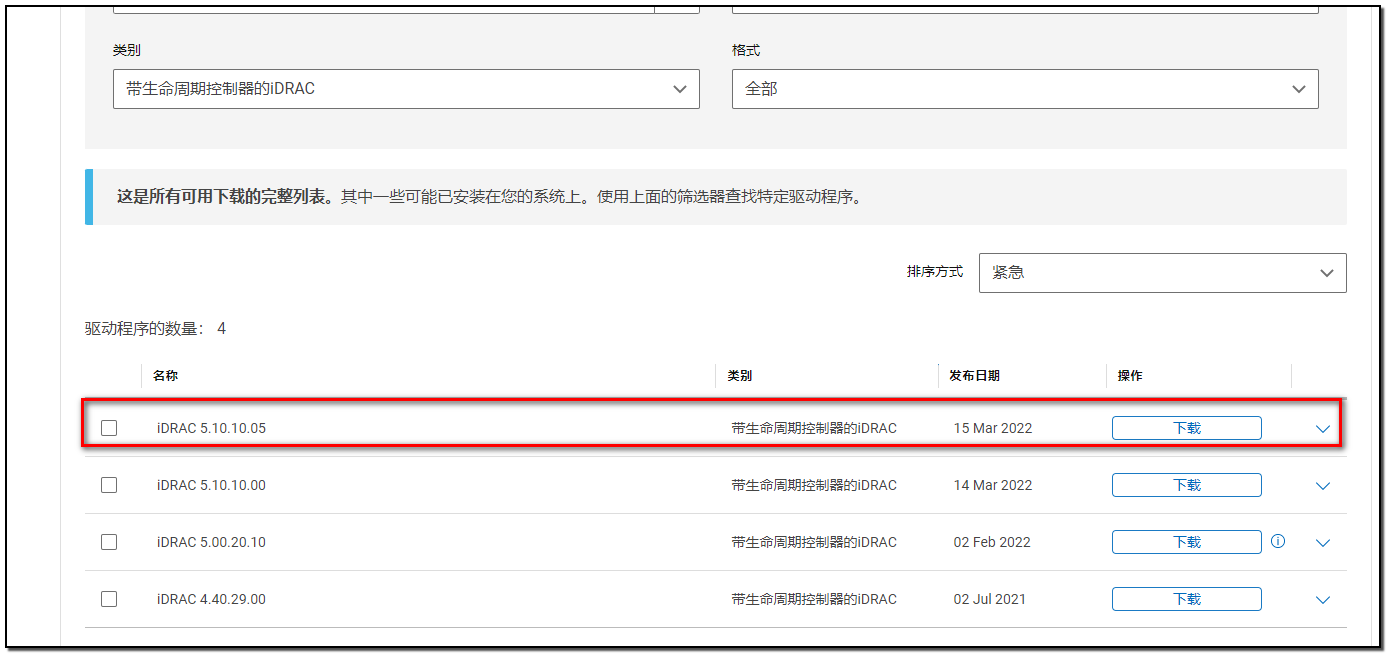This screenshot has width=1387, height=654.
Task: Check the checkbox for iDRAC 4.40.29.00
Action: (x=110, y=598)
